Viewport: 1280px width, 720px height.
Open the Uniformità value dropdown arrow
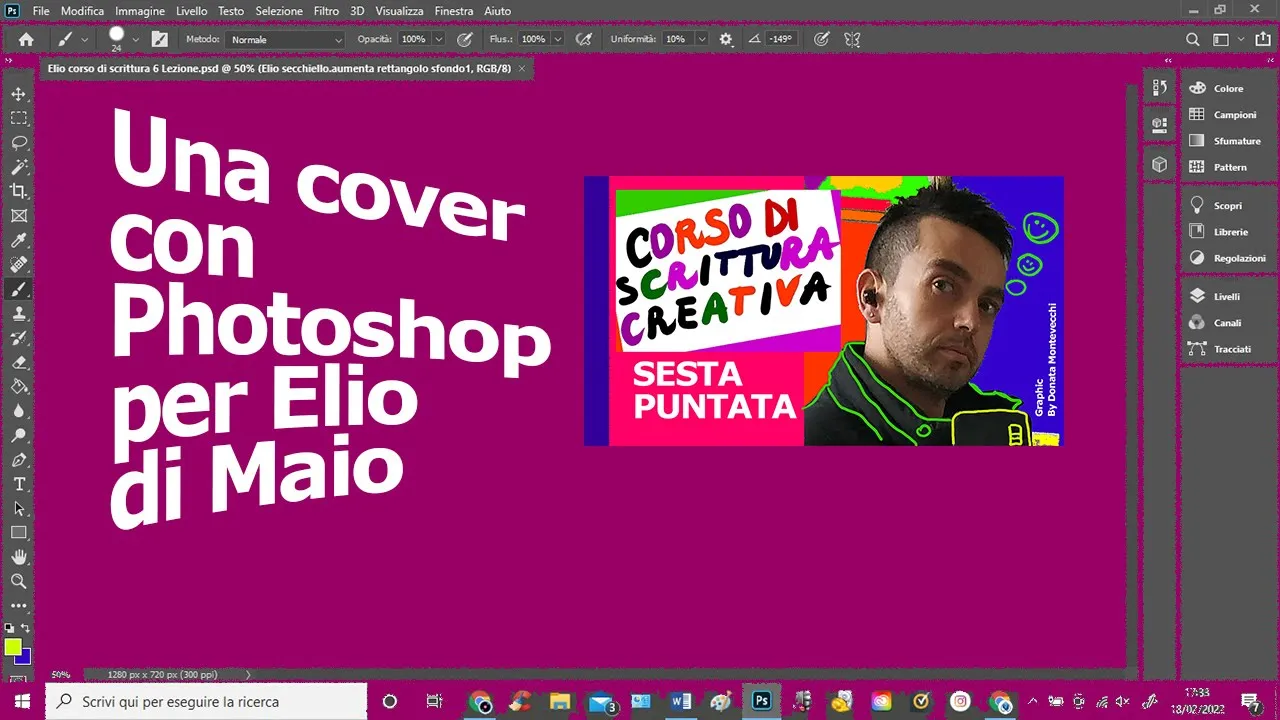(x=702, y=39)
